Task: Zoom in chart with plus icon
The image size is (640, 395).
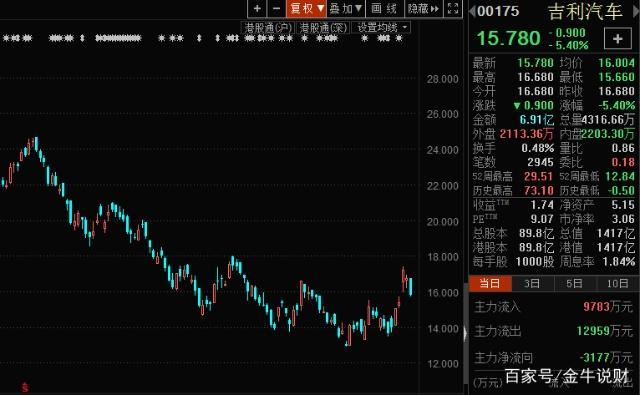Action: (x=257, y=9)
